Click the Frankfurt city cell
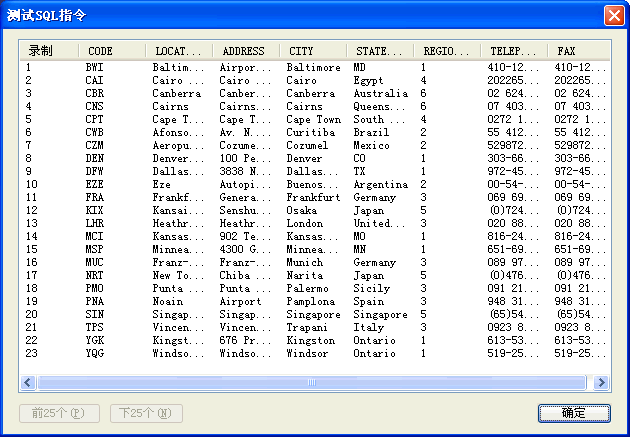Image resolution: width=630 pixels, height=437 pixels. [x=313, y=197]
